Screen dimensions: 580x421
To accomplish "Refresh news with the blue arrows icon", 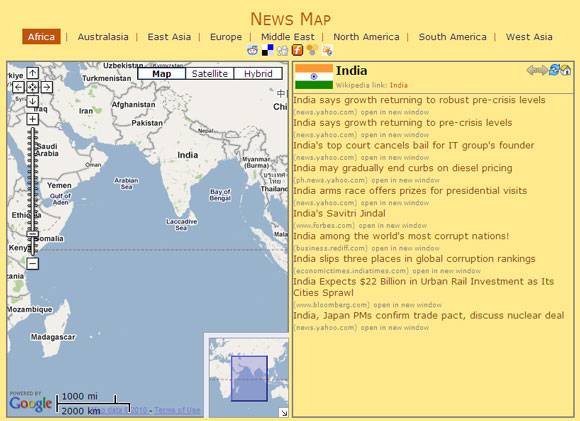I will (x=554, y=70).
